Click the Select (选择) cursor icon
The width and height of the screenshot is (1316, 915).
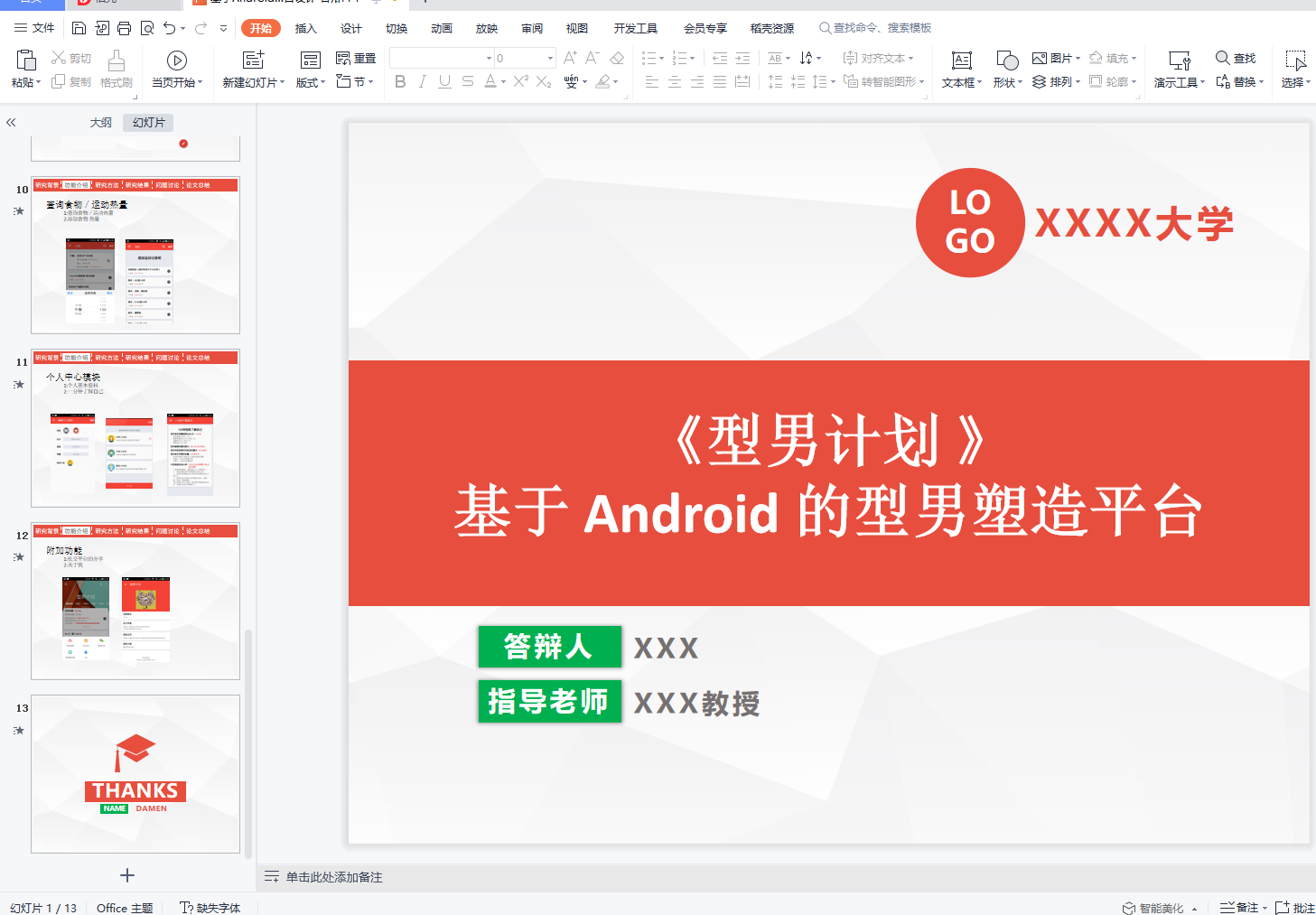click(x=1296, y=61)
